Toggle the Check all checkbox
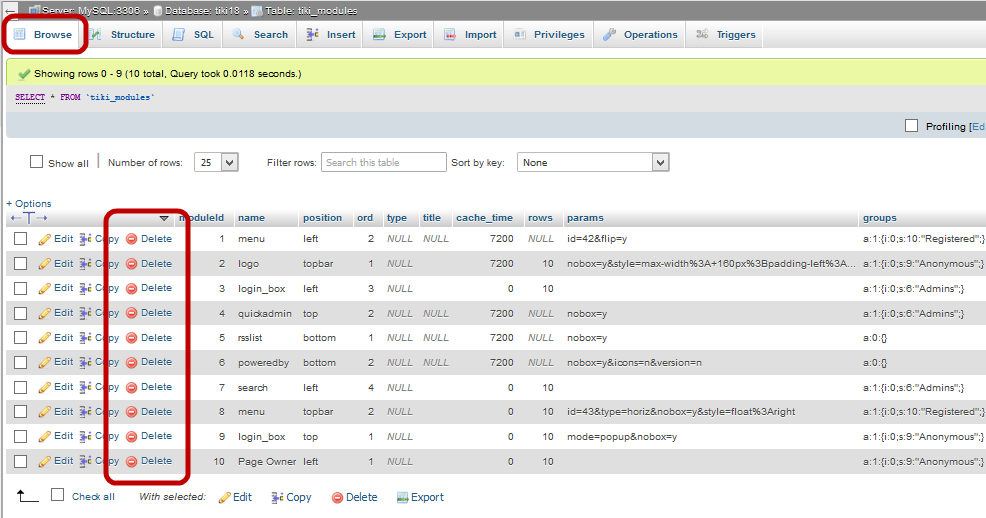Screen dimensions: 986x518 pos(58,495)
